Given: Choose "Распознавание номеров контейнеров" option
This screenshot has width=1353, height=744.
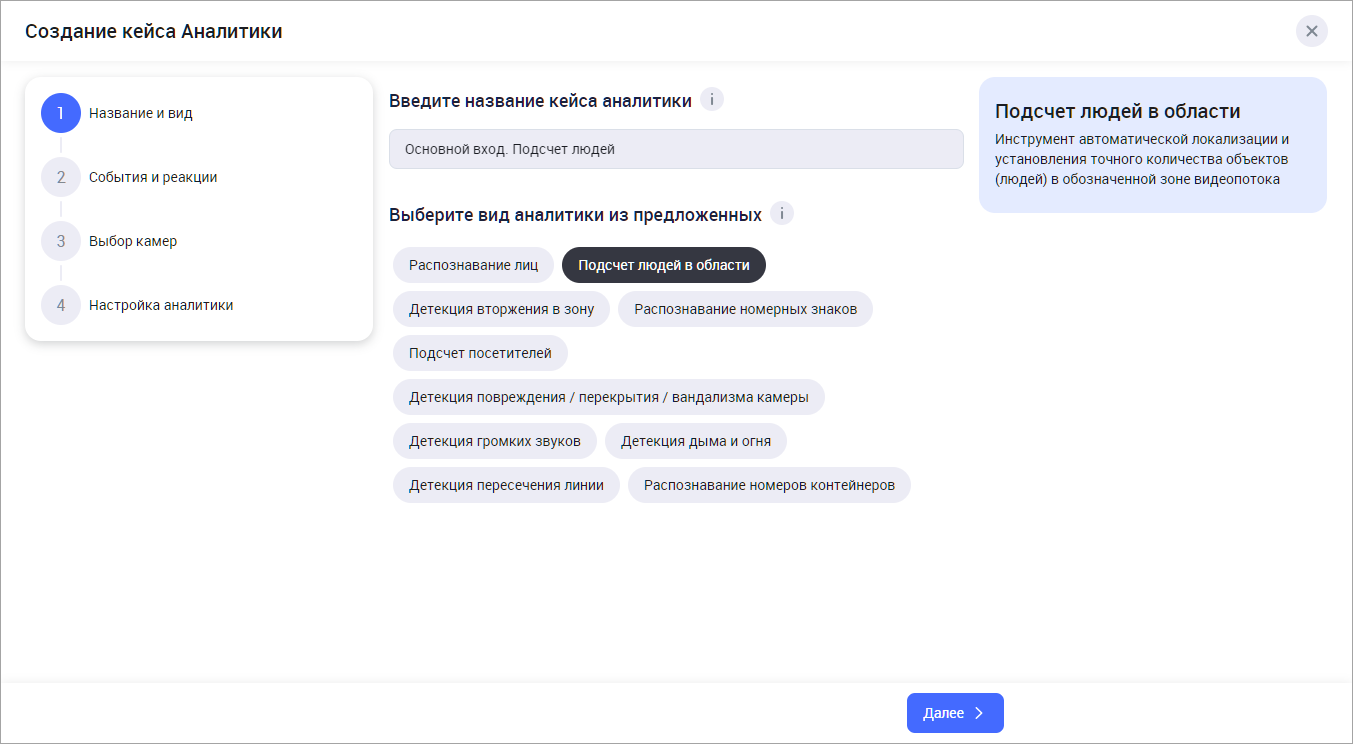Looking at the screenshot, I should click(x=769, y=485).
